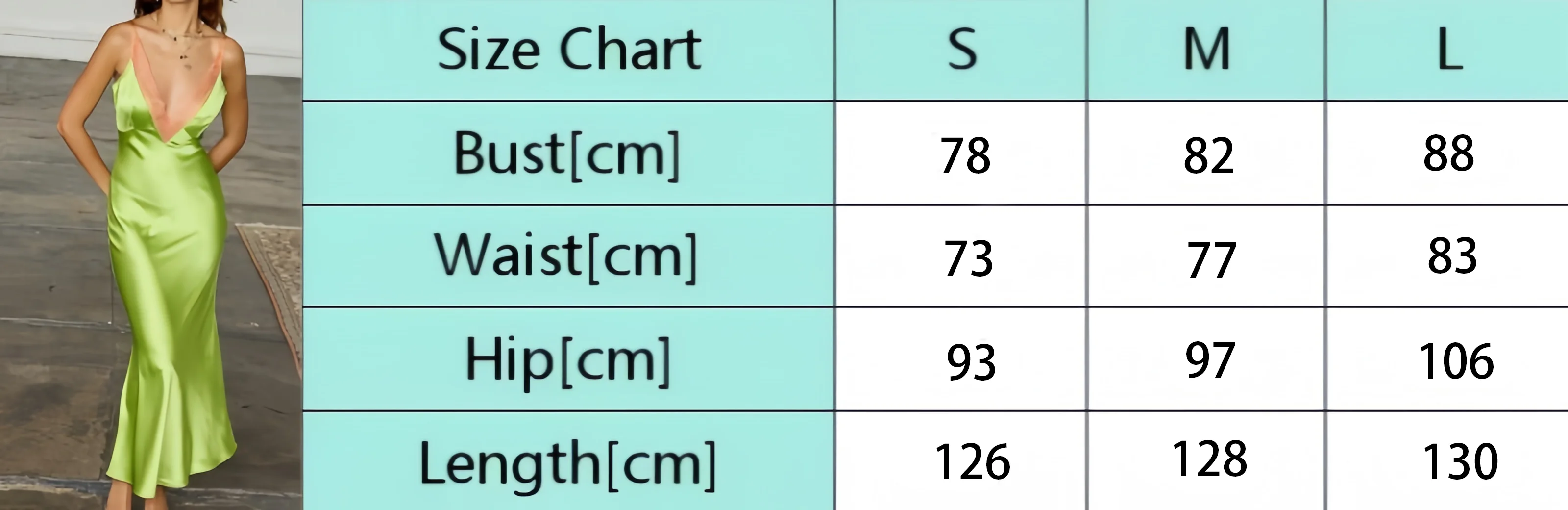Select the L size column header
1568x510 pixels.
point(1447,50)
